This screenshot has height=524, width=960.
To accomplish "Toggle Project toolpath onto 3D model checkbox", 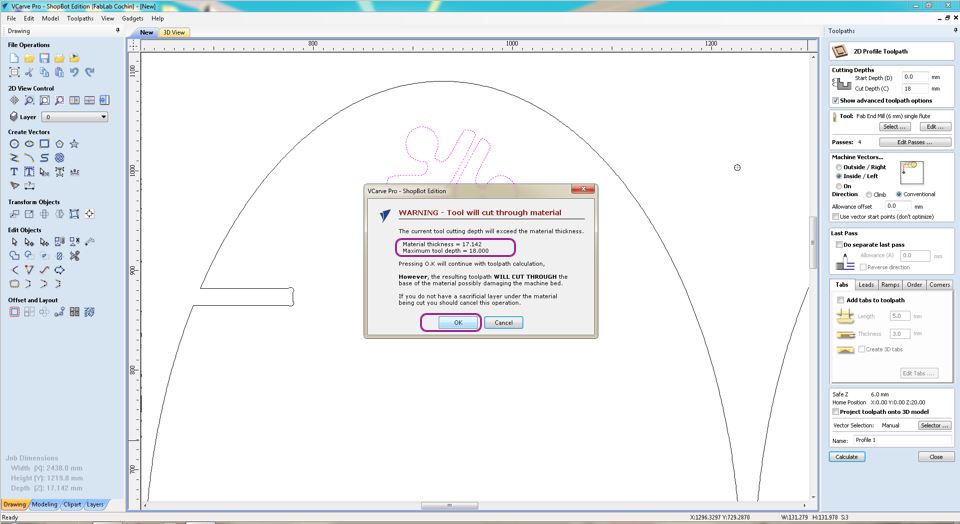I will pos(835,412).
